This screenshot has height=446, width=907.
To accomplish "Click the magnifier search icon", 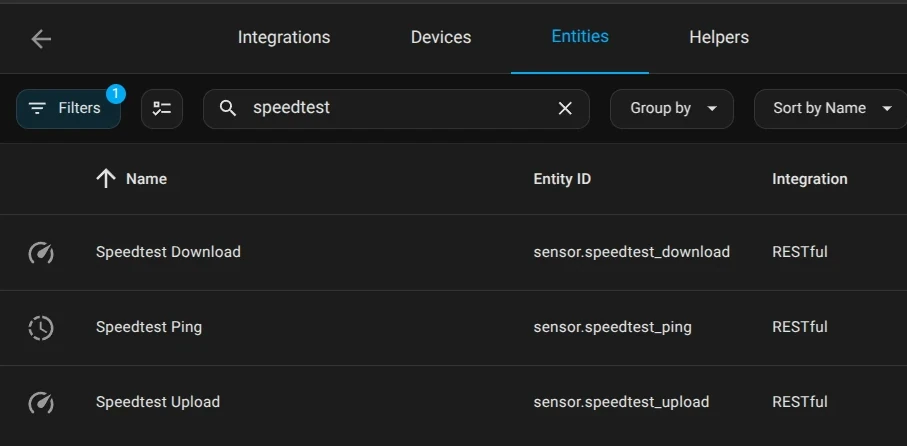I will (229, 109).
